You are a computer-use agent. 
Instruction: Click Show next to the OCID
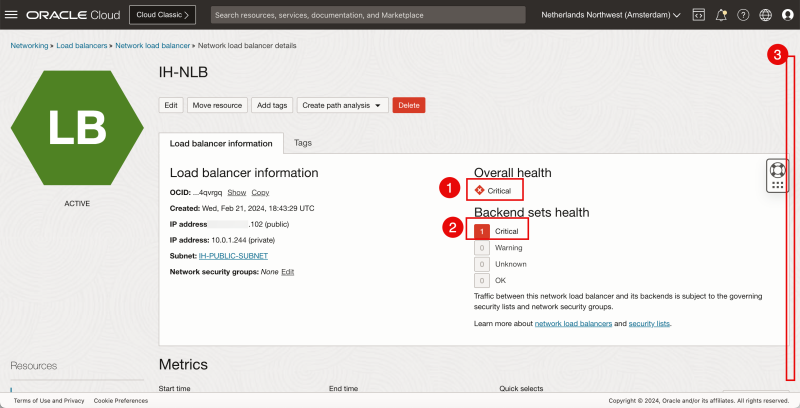click(236, 192)
